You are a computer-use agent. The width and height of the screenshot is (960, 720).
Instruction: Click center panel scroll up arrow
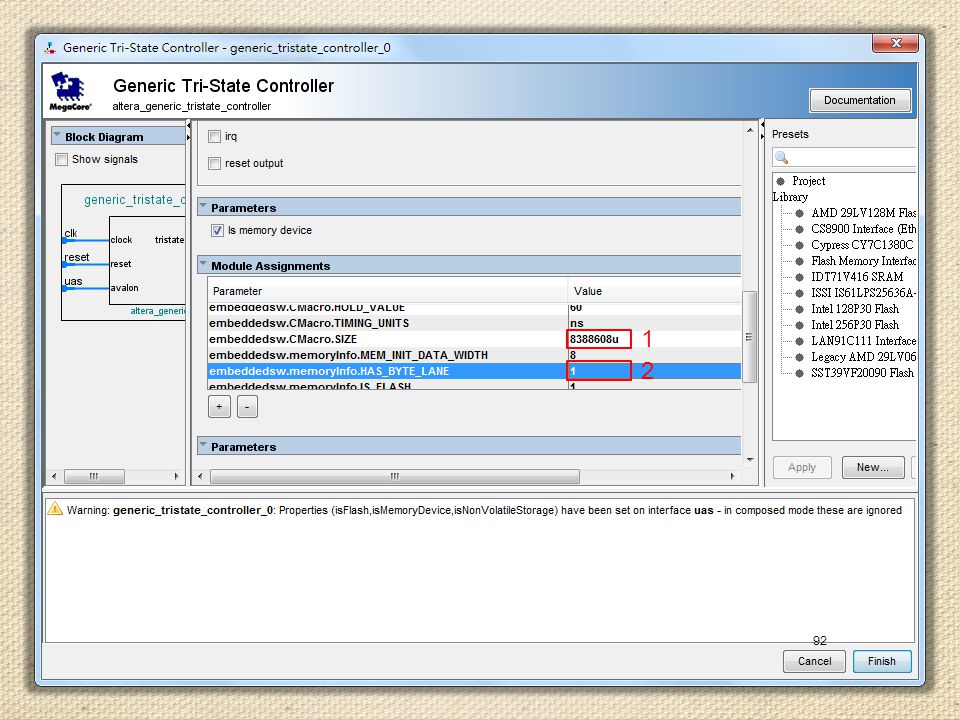click(x=750, y=130)
